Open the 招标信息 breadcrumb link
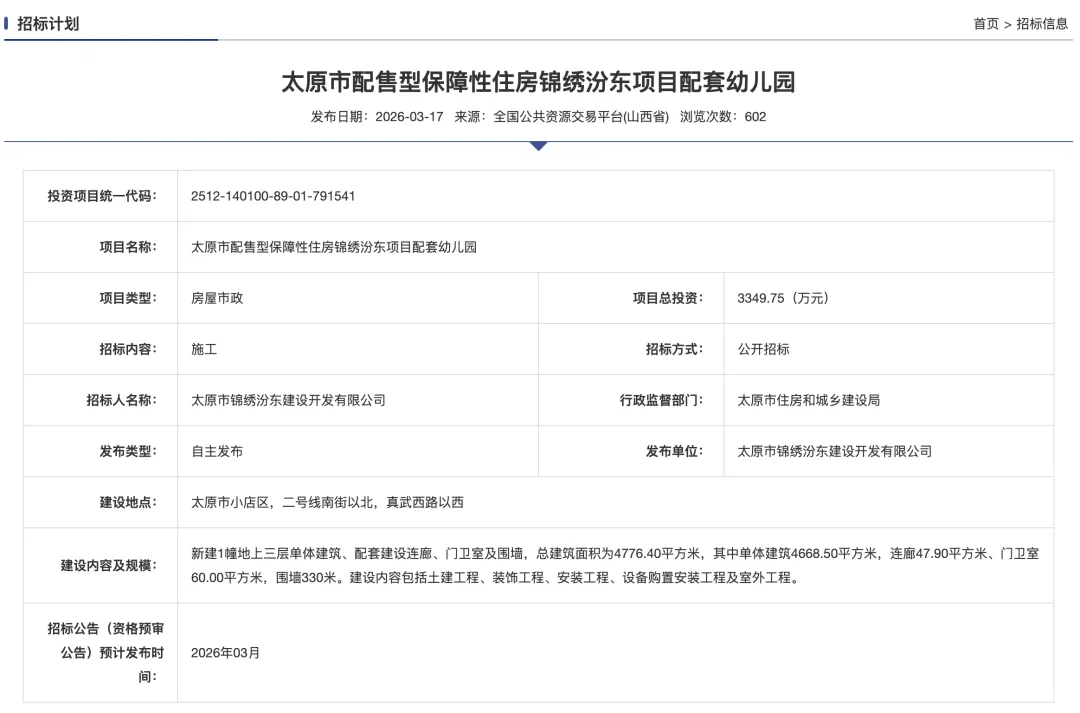 point(1042,23)
